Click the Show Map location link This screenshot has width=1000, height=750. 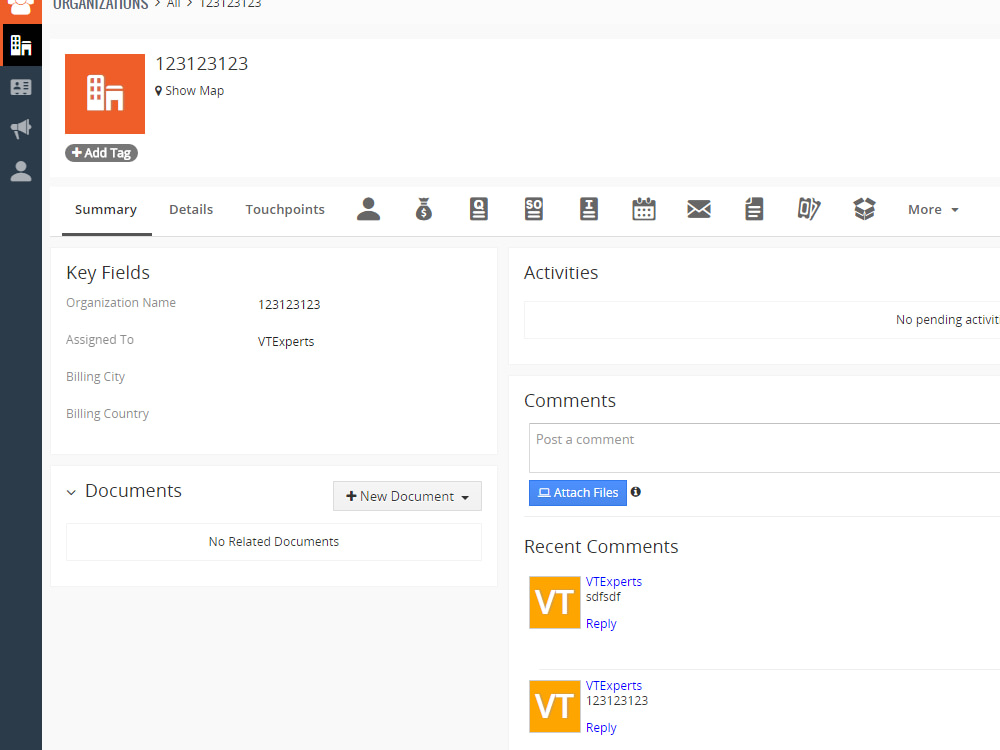190,91
